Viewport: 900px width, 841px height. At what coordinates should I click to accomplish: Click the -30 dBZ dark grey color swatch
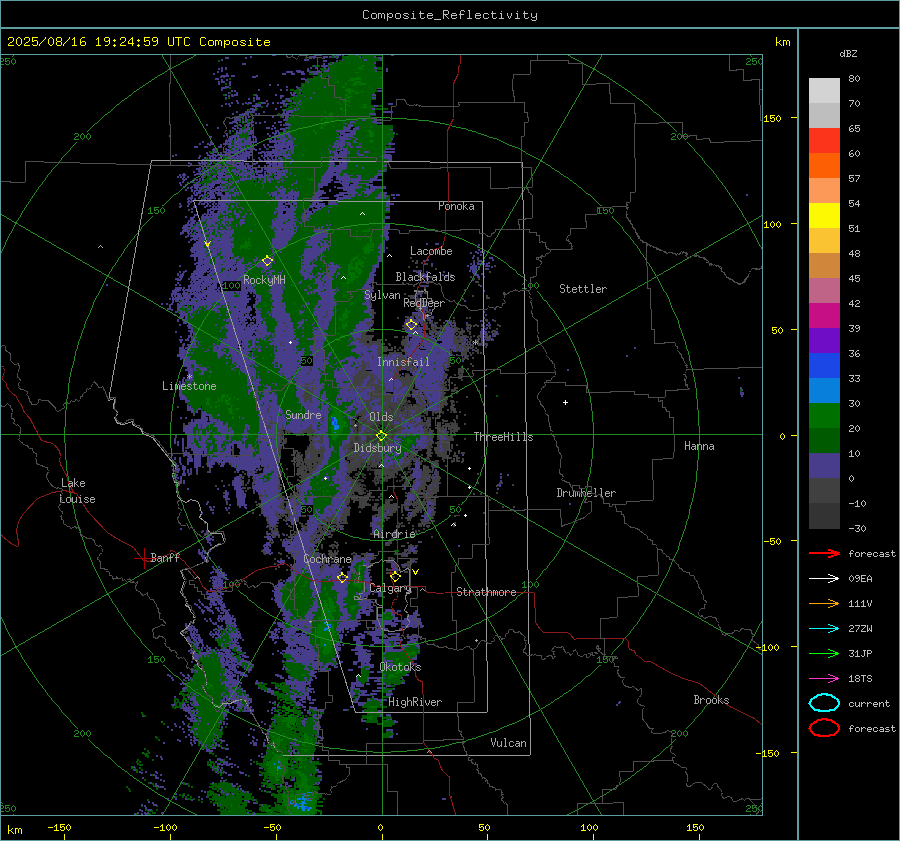[x=824, y=515]
